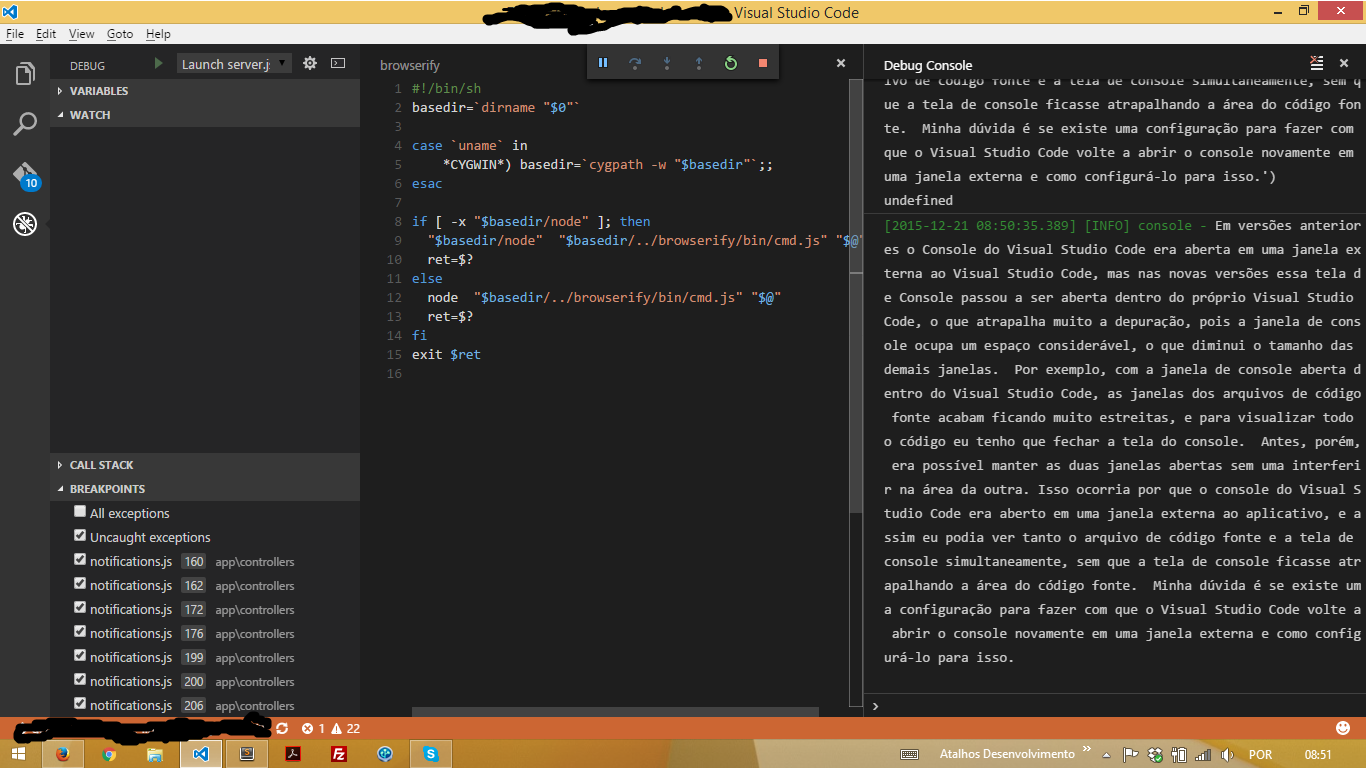Click the 'undefined' line in Debug Console

[x=918, y=200]
